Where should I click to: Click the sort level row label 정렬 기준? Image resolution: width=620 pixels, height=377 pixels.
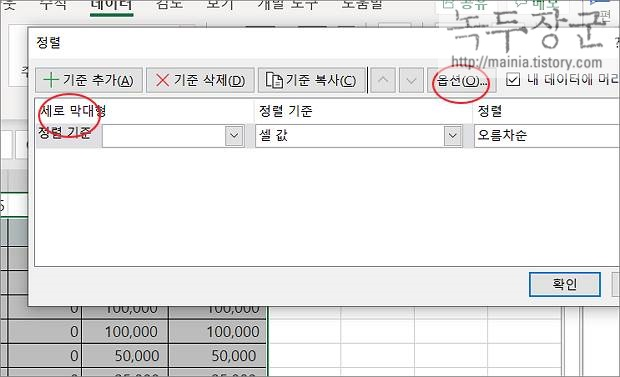coord(64,133)
